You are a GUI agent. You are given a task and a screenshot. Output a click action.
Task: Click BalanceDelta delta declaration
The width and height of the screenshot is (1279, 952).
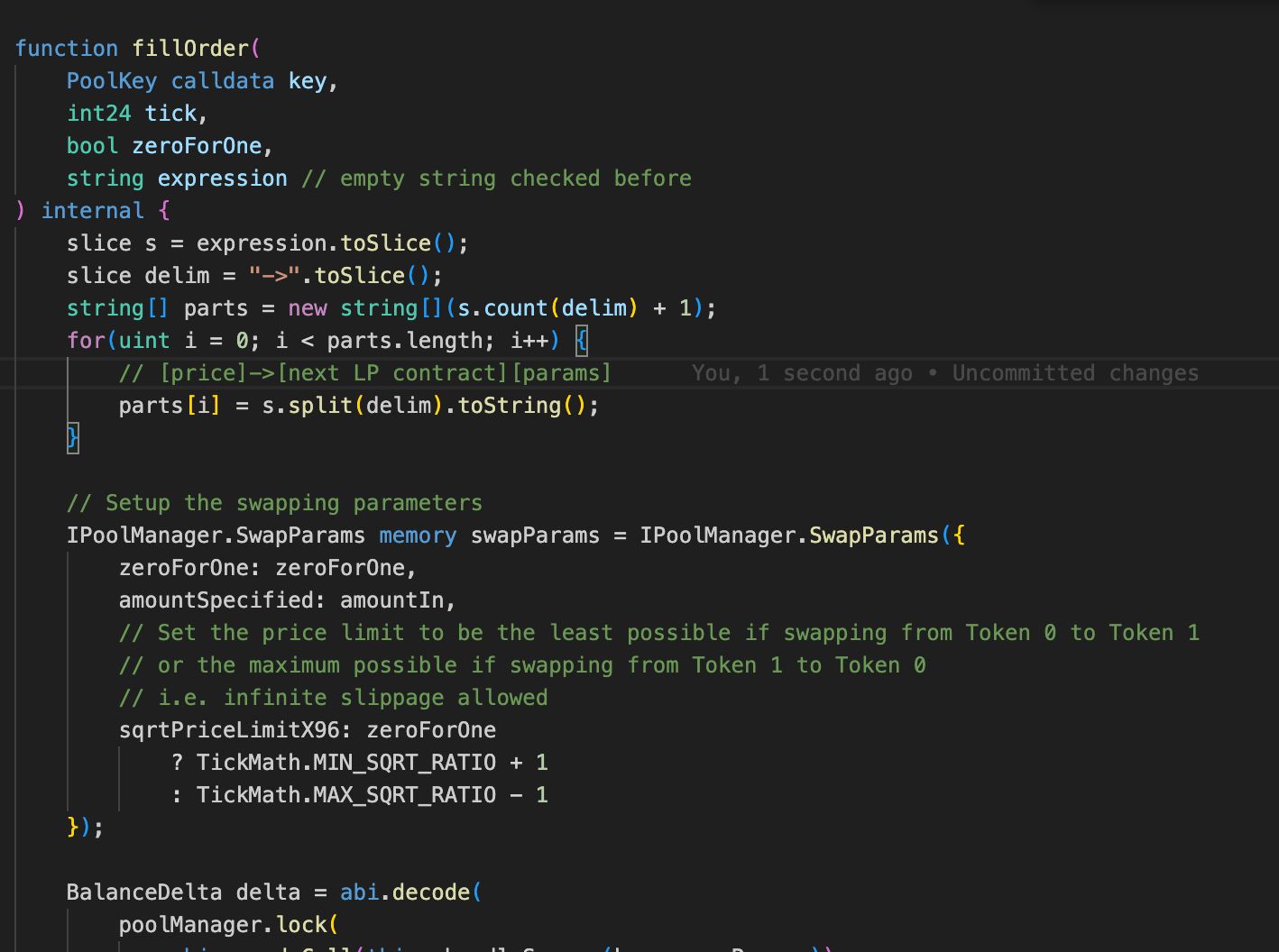tap(183, 892)
